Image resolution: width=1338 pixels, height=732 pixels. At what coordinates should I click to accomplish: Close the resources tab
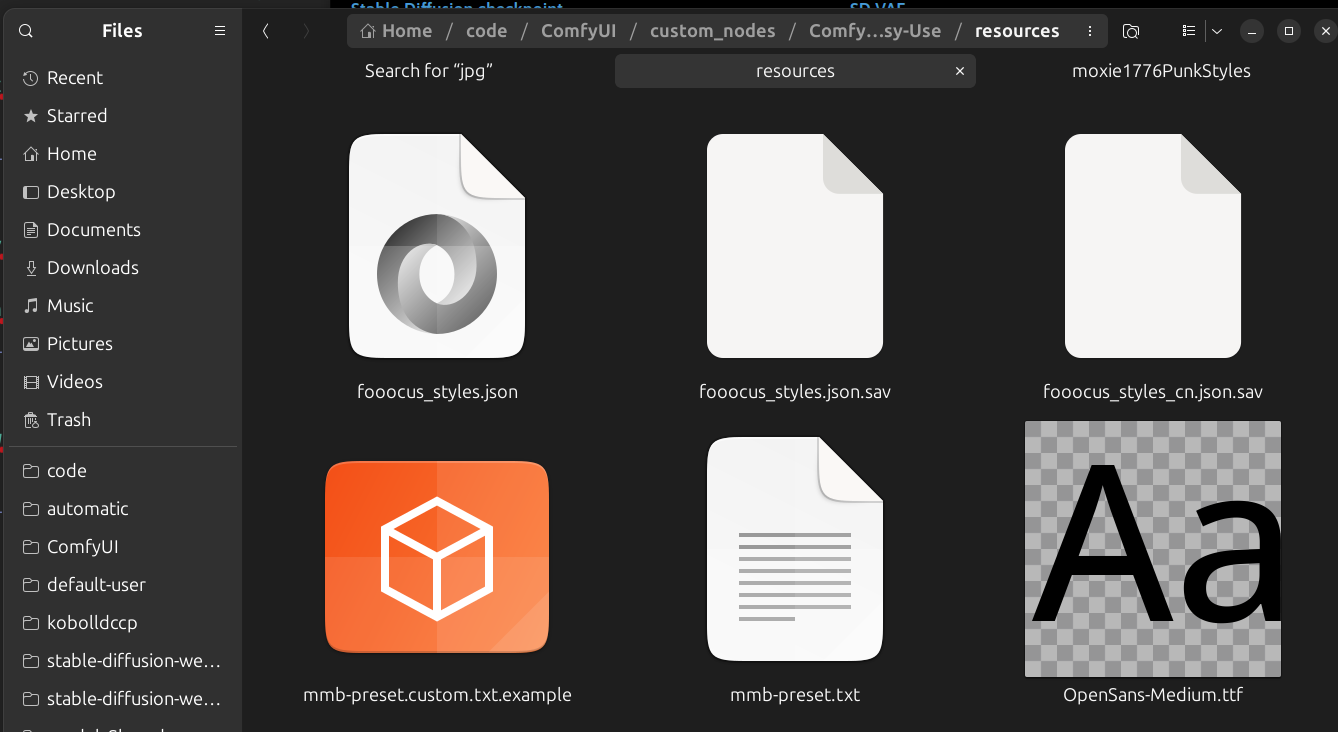(960, 71)
